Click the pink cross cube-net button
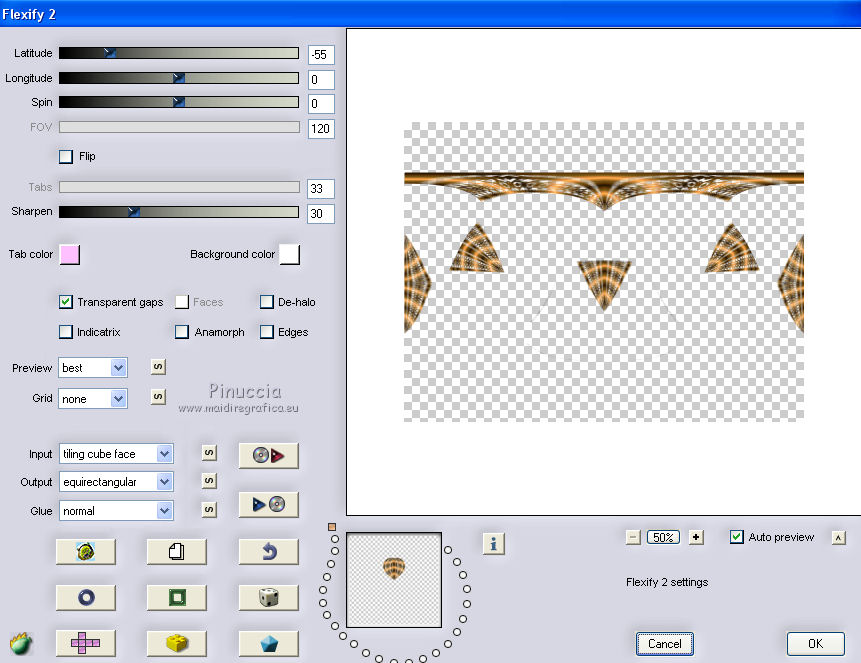The width and height of the screenshot is (861, 663). click(x=86, y=643)
